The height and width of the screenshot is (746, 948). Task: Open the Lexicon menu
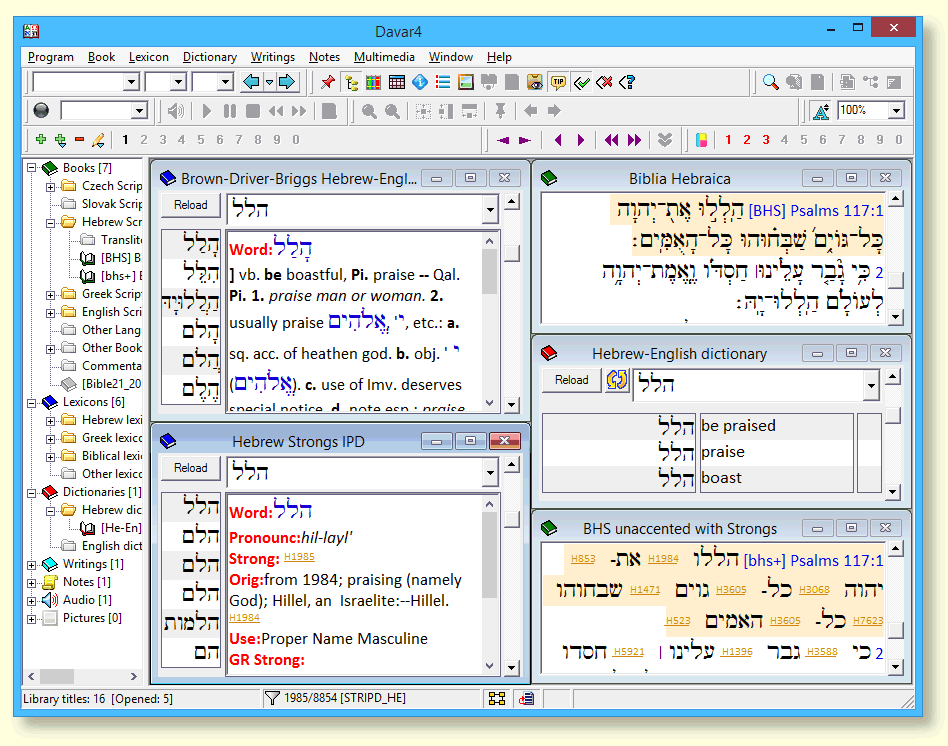click(x=149, y=57)
